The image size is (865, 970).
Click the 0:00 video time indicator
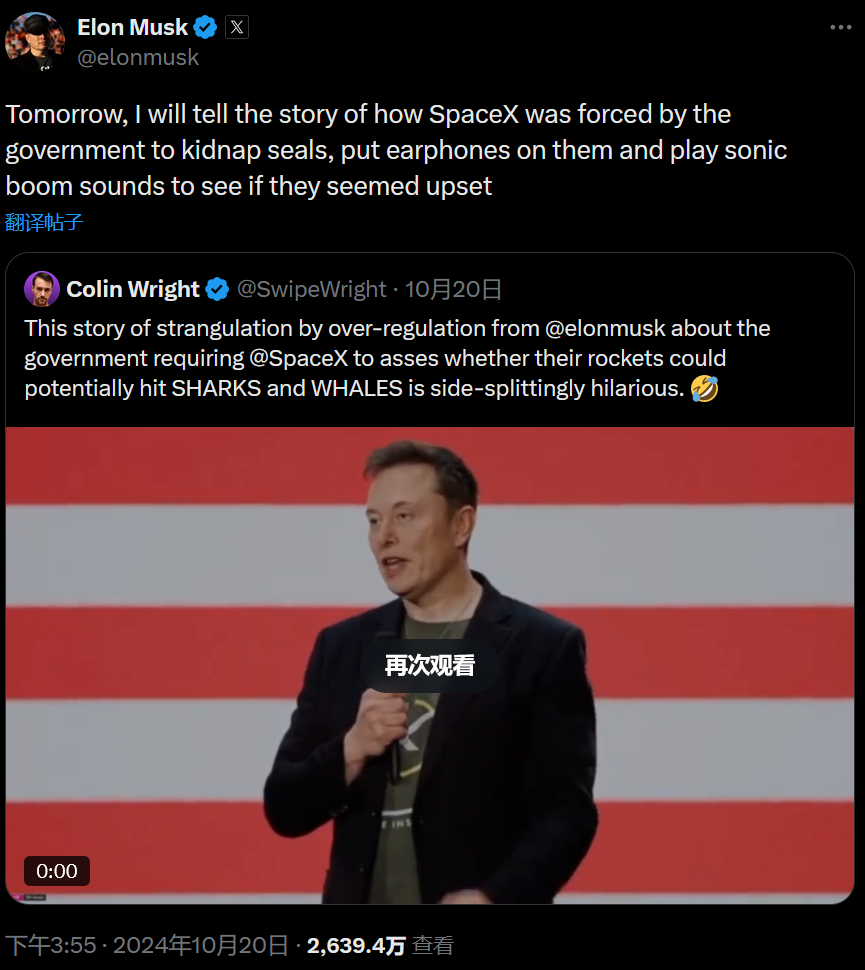click(57, 871)
